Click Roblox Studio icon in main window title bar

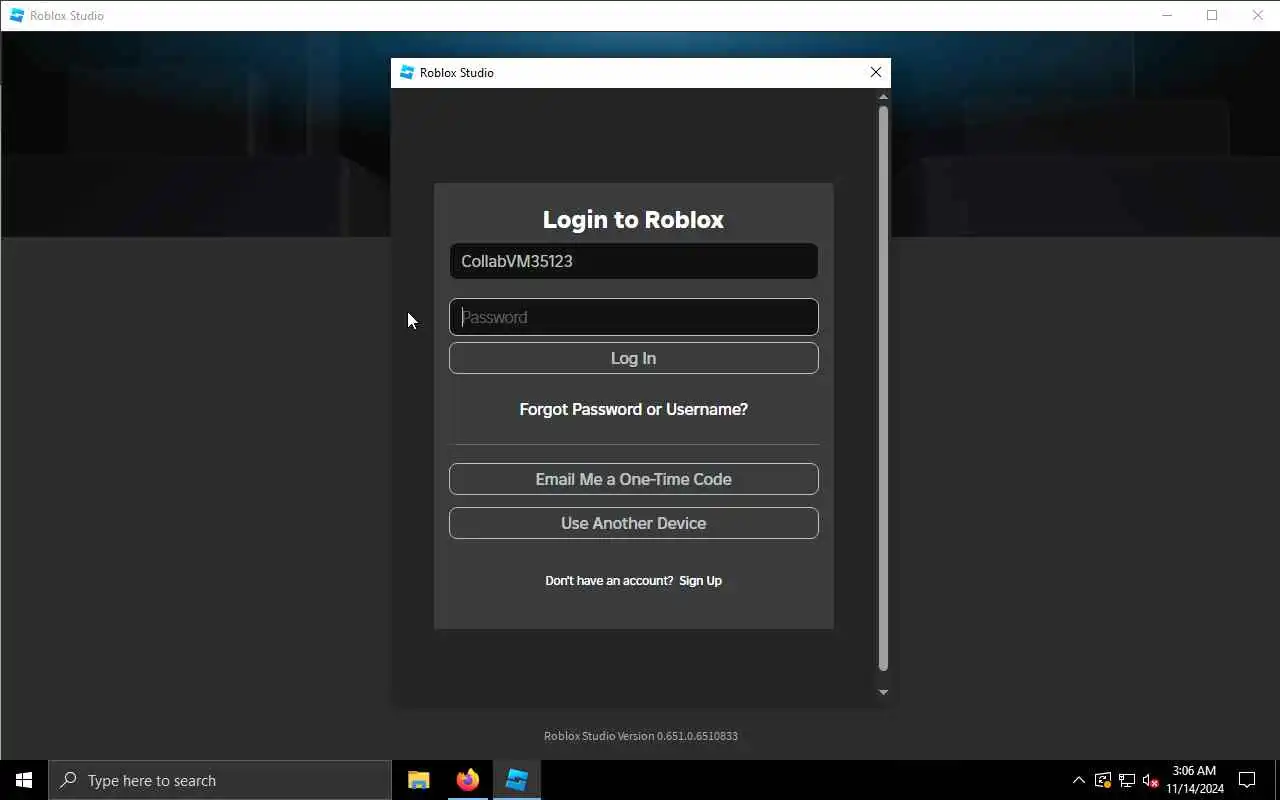click(17, 15)
